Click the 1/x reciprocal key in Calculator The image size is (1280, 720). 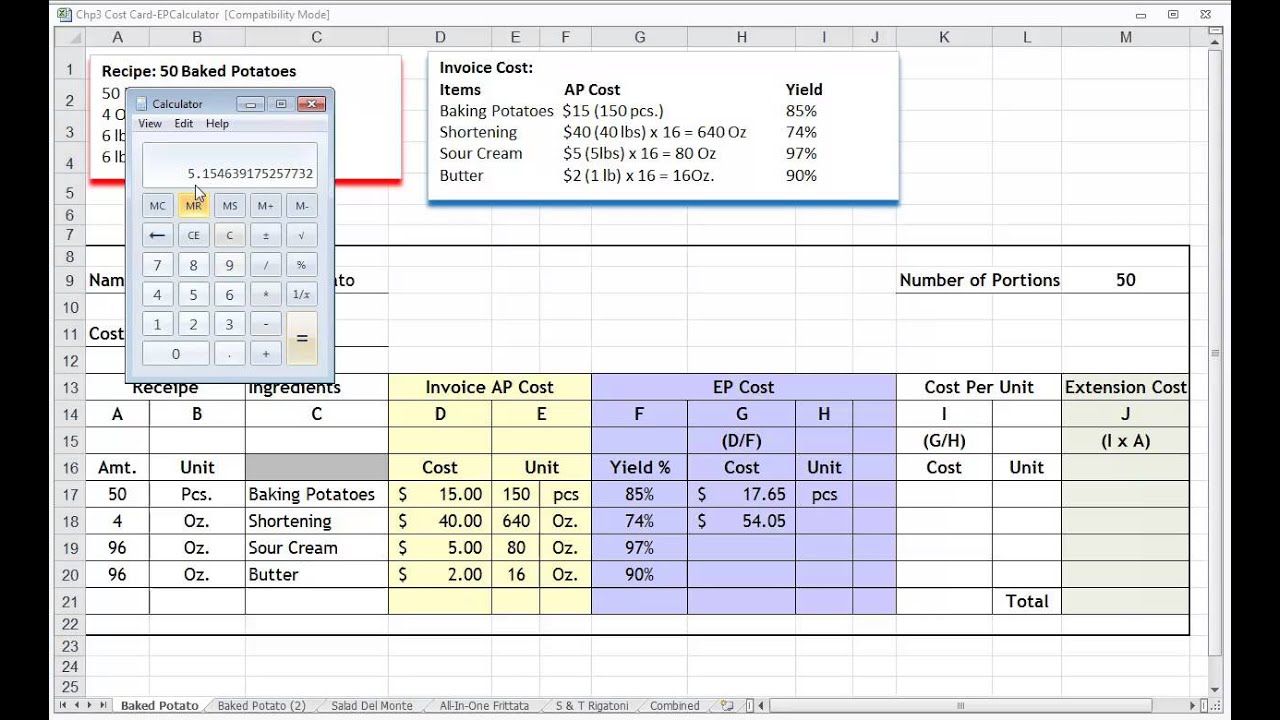(302, 295)
